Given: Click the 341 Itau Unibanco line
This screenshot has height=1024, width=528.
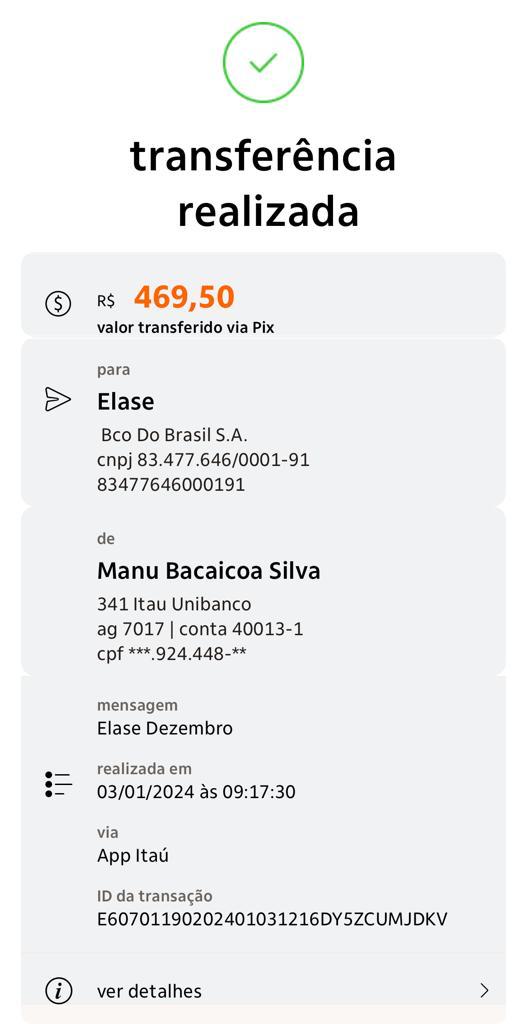Looking at the screenshot, I should [x=174, y=604].
